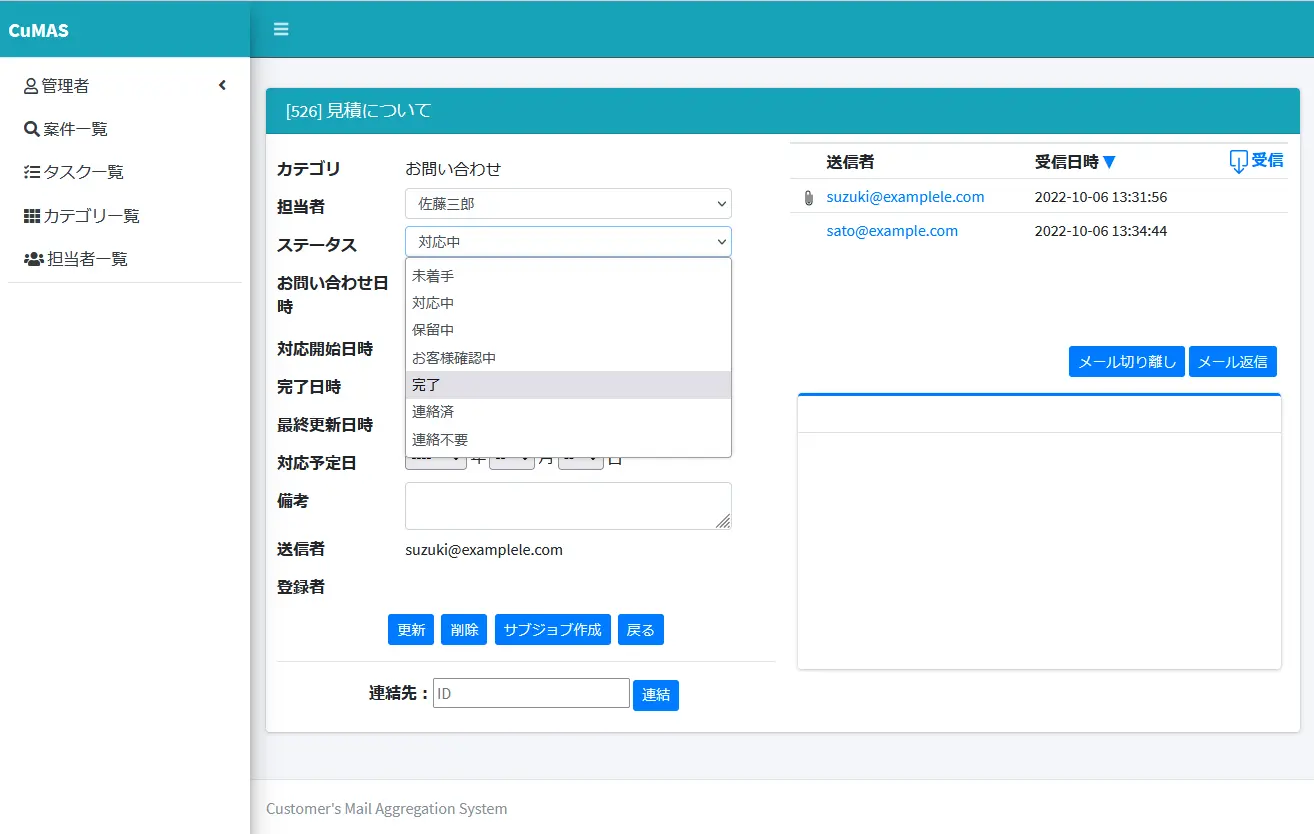The height and width of the screenshot is (834, 1314).
Task: Select 保留中 from the status list
Action: click(568, 330)
